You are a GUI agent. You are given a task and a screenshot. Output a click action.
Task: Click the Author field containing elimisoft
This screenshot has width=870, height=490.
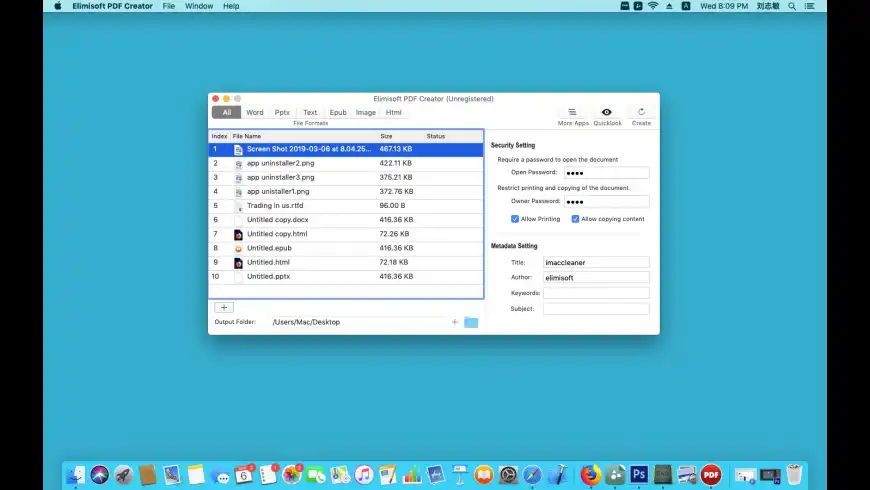(596, 277)
